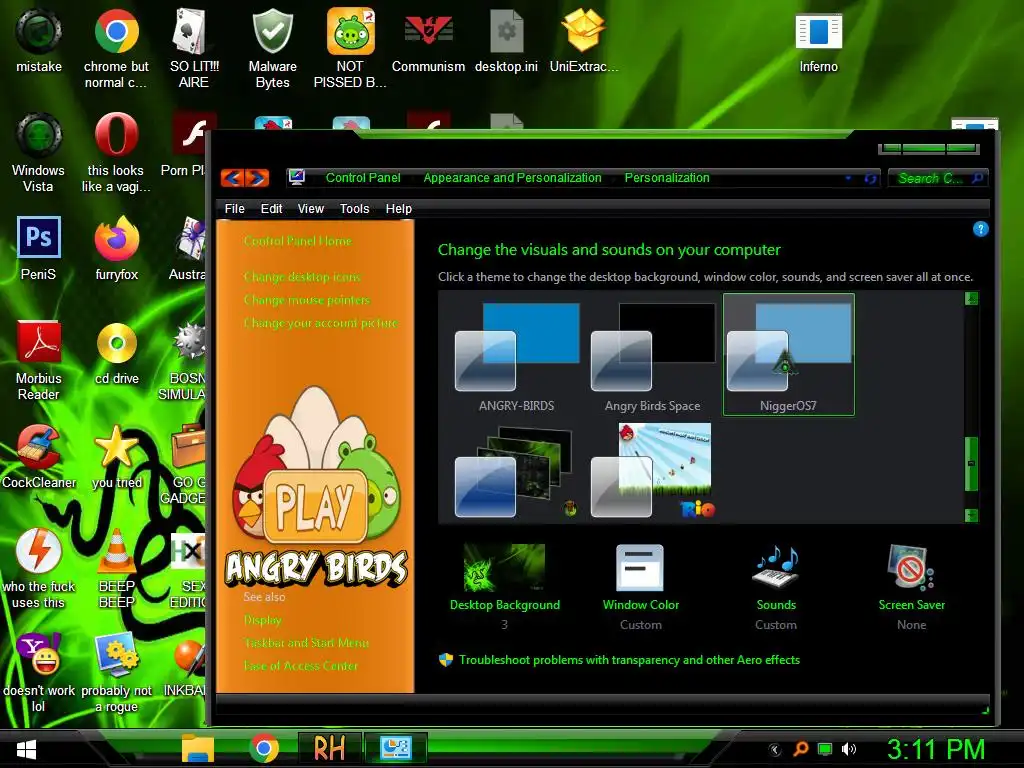Click the Control Panel breadcrumb
Image resolution: width=1024 pixels, height=768 pixels.
tap(363, 178)
